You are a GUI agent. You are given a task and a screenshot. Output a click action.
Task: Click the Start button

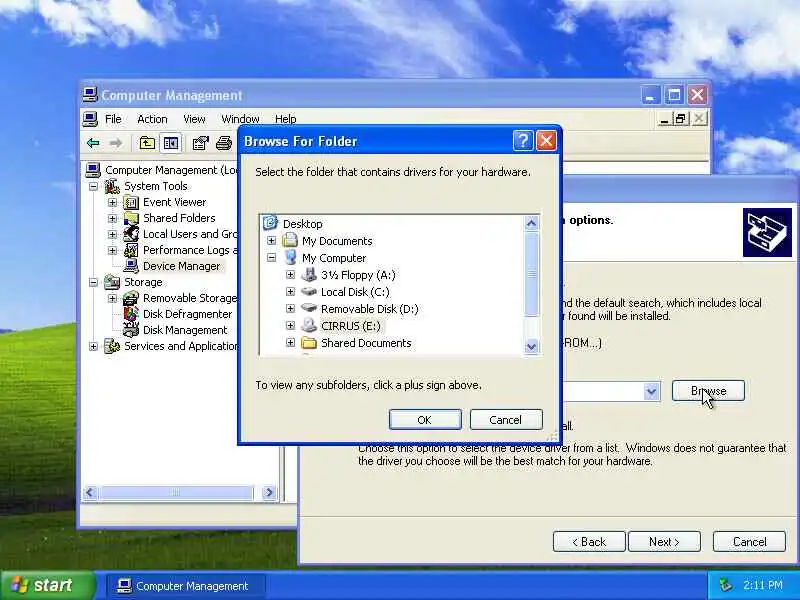47,585
